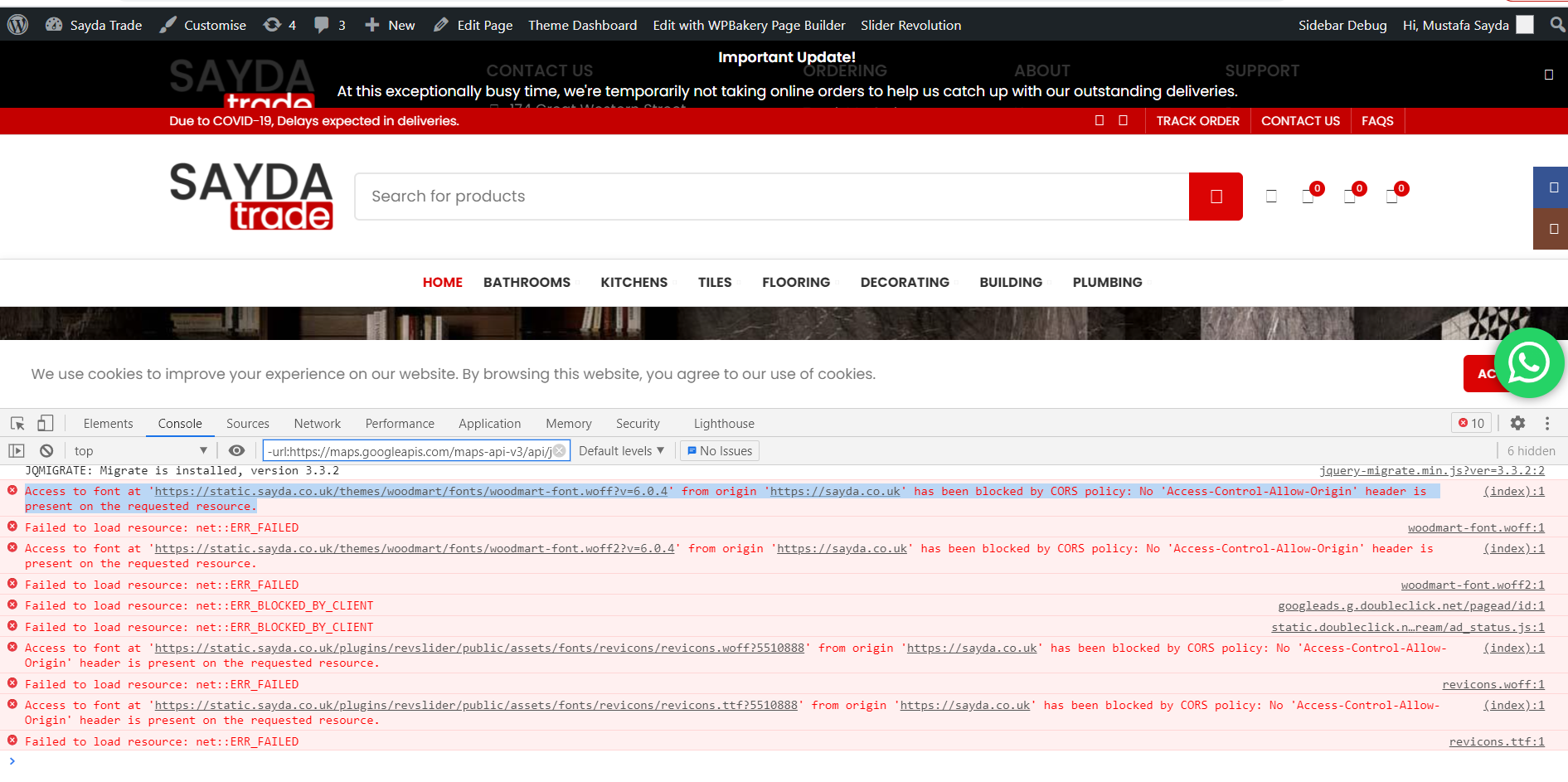This screenshot has height=782, width=1568.
Task: Open Customise in the admin bar
Action: pos(203,25)
